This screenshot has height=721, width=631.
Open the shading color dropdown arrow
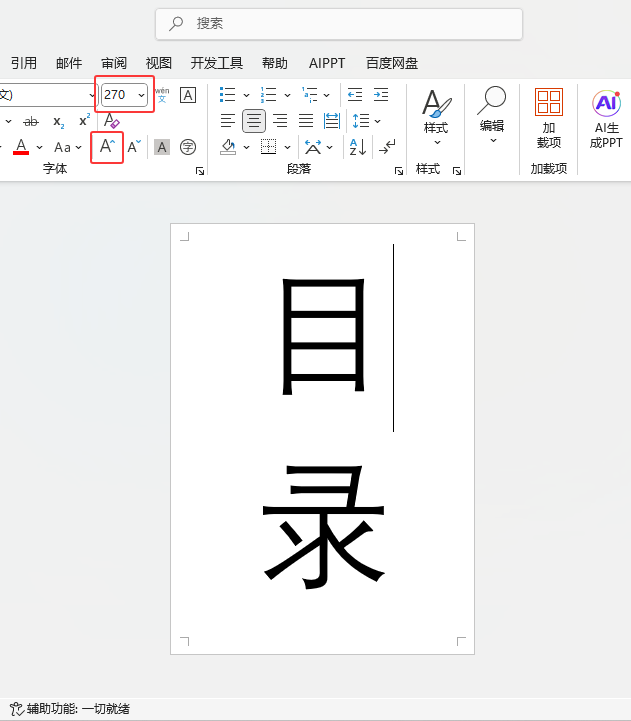pos(247,148)
